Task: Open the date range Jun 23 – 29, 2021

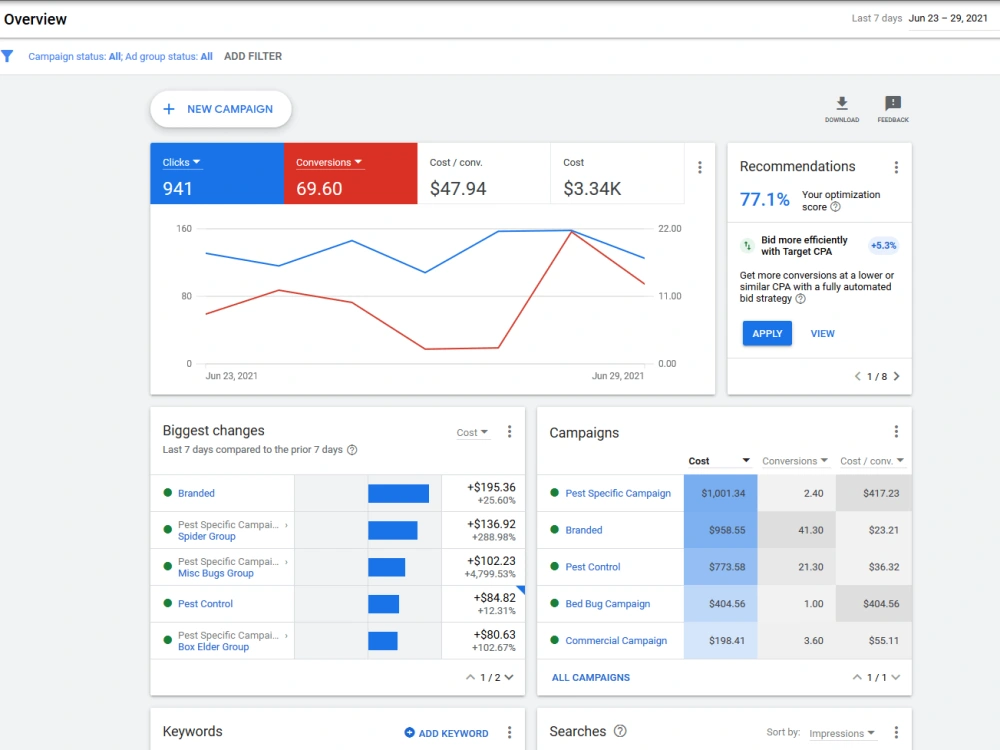Action: pos(948,18)
